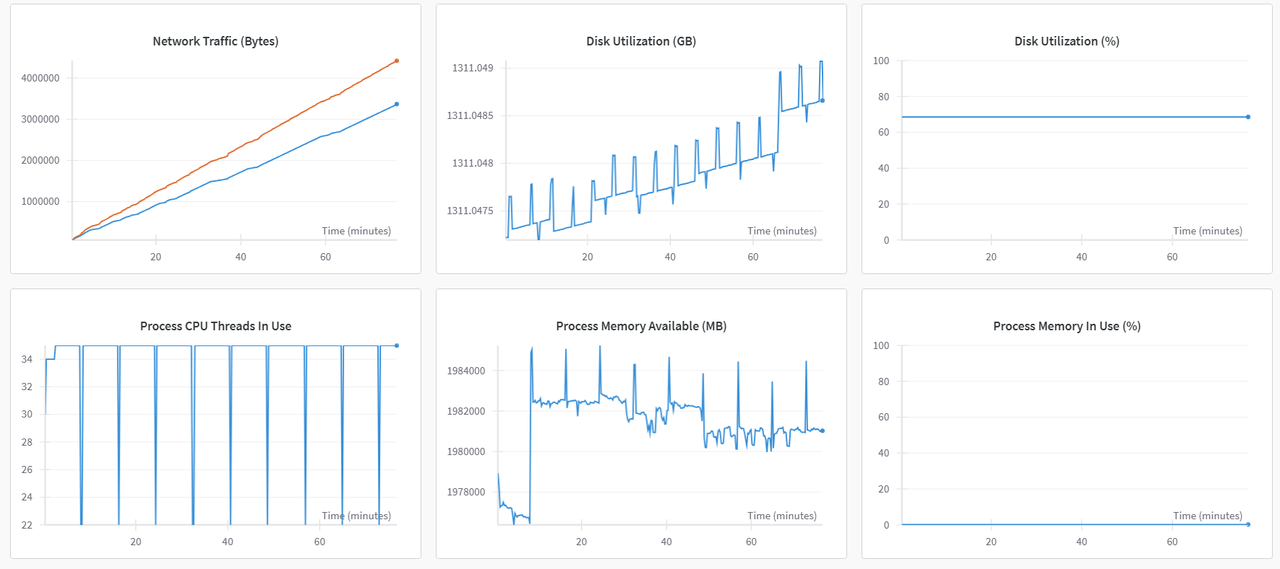Click Time (minutes) label in Process CPU Threads chart
This screenshot has height=569, width=1280.
tap(356, 516)
